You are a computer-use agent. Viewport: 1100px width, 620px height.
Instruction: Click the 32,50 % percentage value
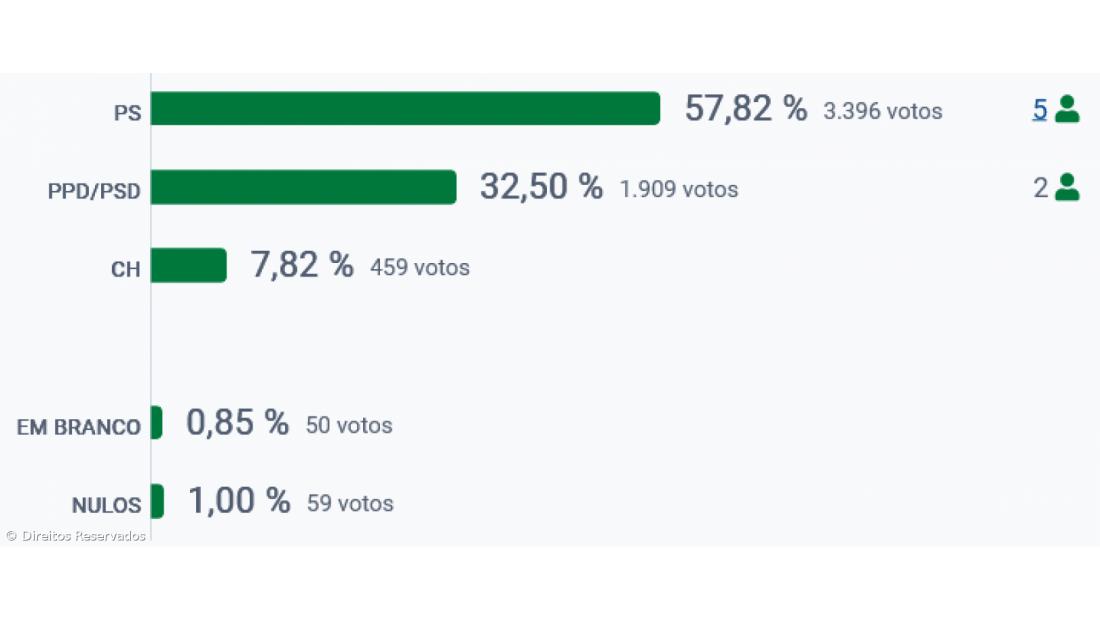pos(541,187)
